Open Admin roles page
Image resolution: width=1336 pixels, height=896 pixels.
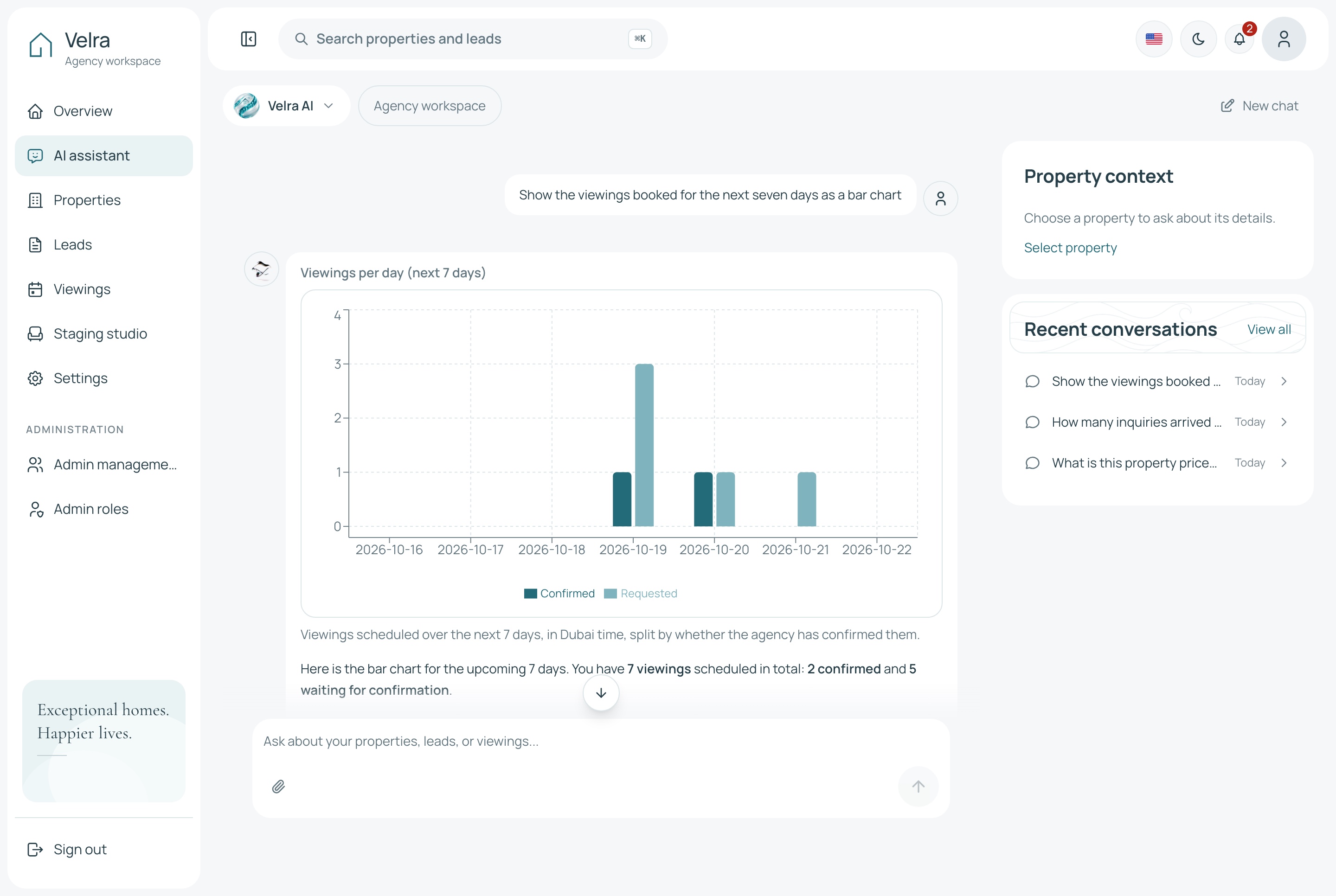coord(103,509)
